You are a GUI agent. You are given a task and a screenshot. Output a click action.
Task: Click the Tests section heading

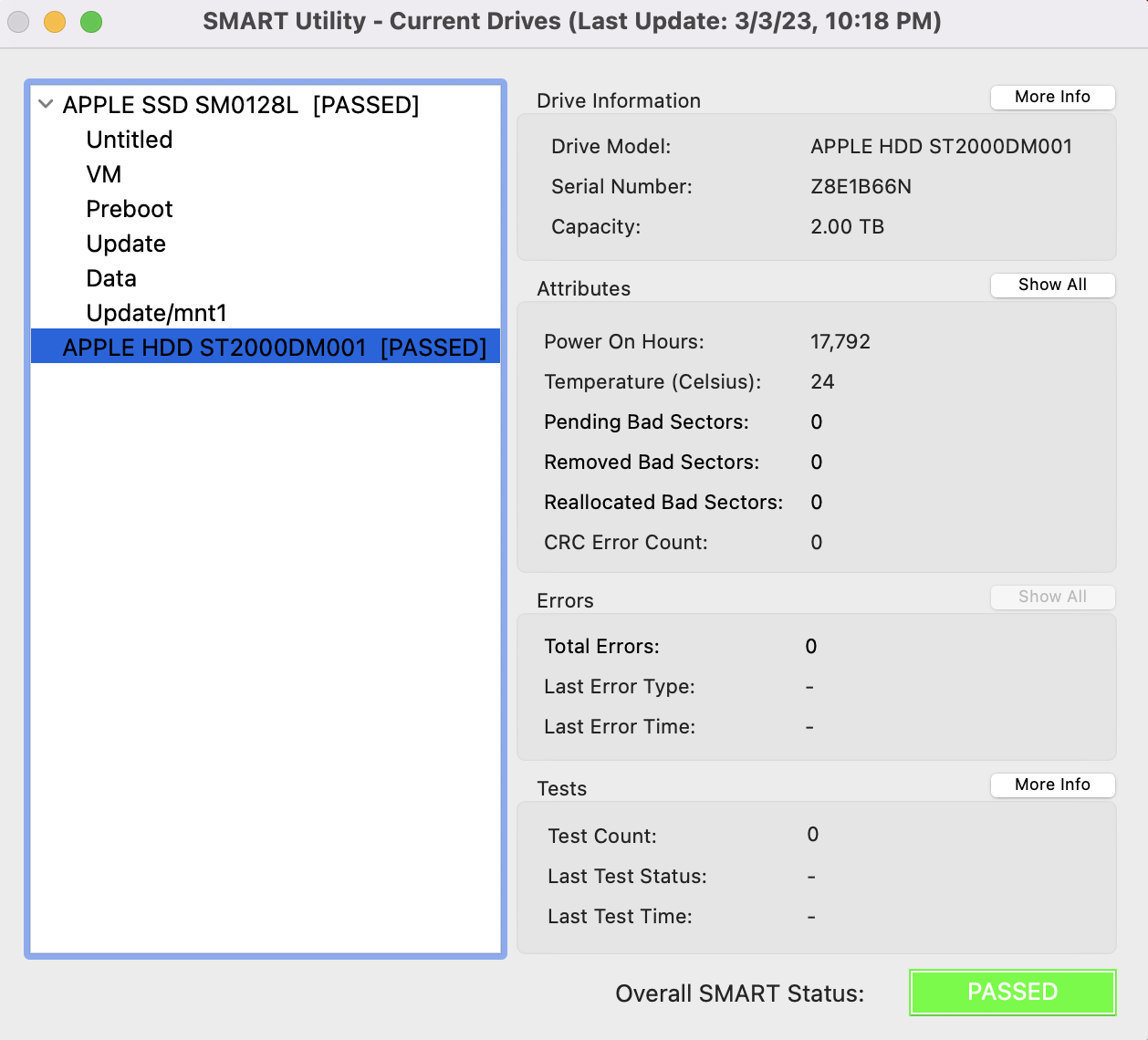562,788
